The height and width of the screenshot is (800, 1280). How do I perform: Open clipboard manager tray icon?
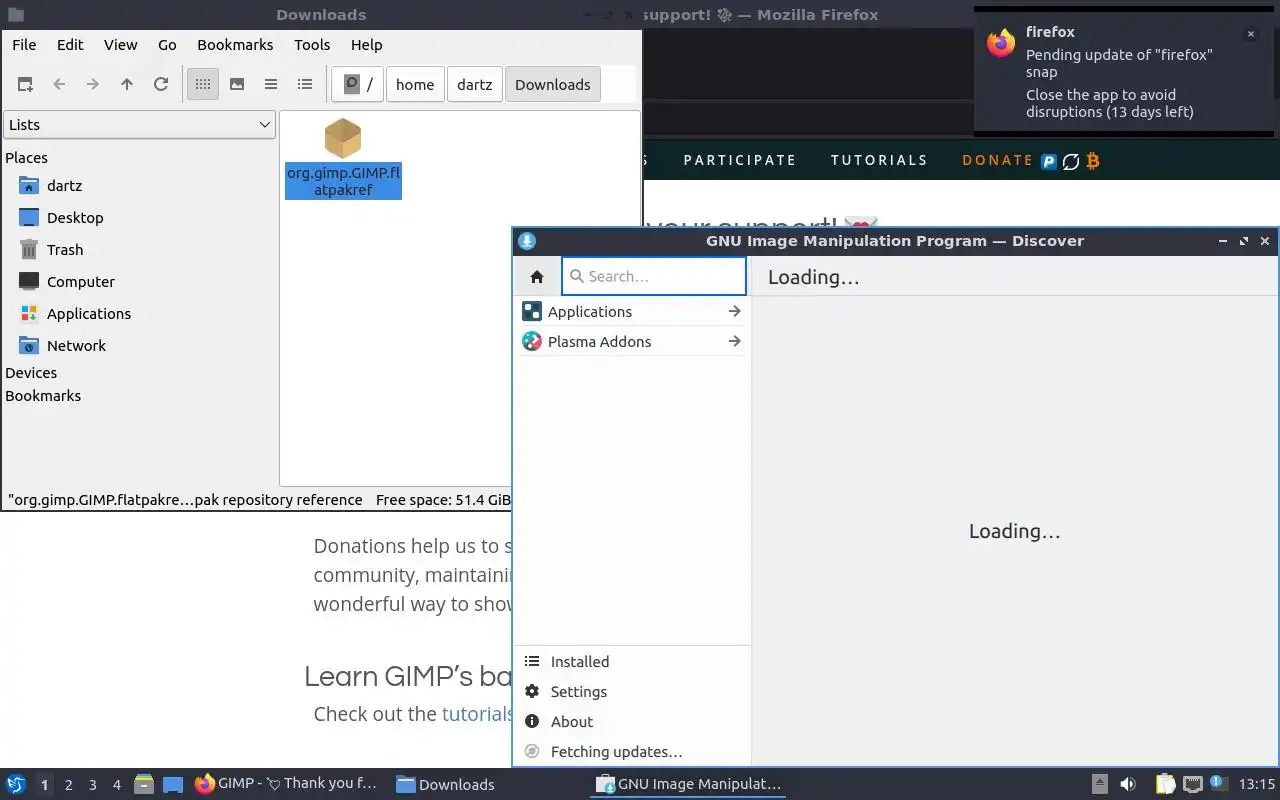pyautogui.click(x=1165, y=784)
